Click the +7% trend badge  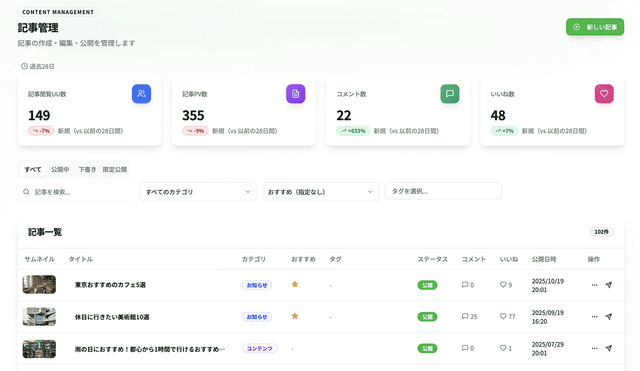tap(504, 131)
